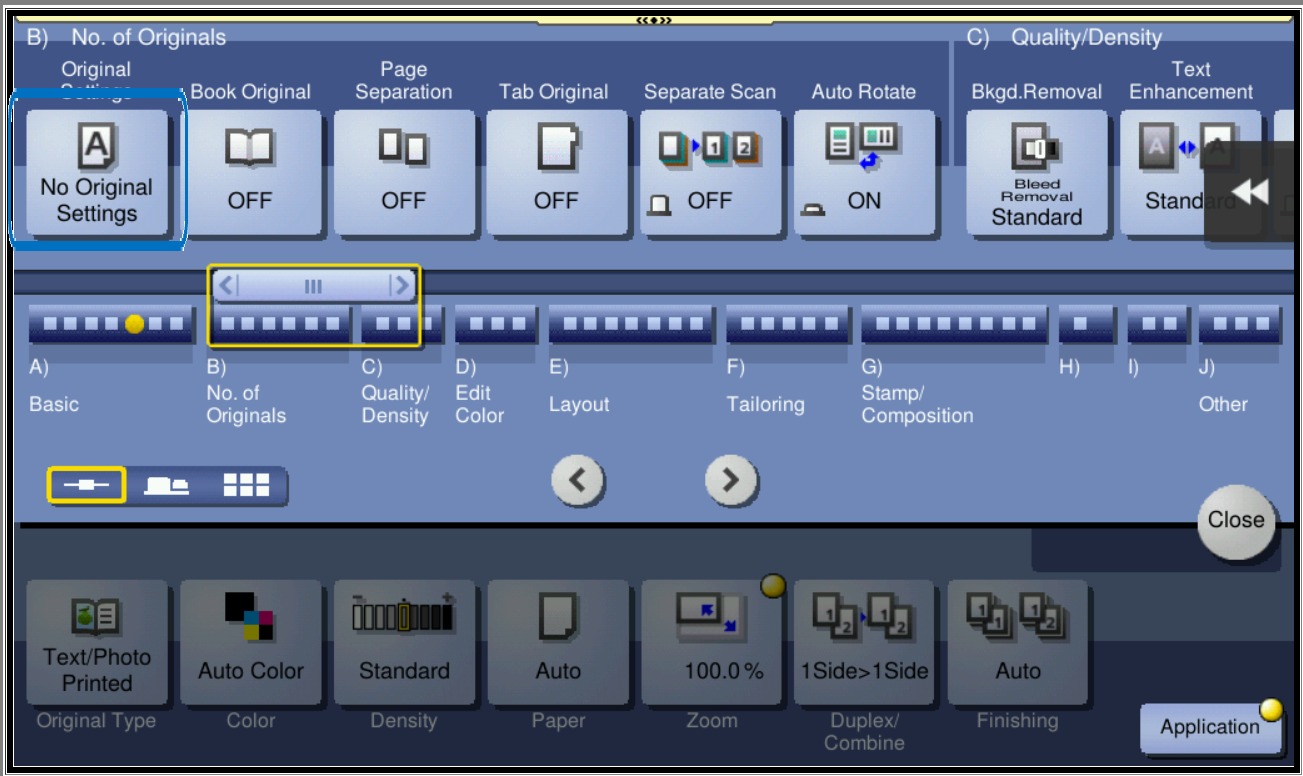Viewport: 1303px width, 776px height.
Task: Open the Original Type Text/Photo button
Action: (97, 644)
